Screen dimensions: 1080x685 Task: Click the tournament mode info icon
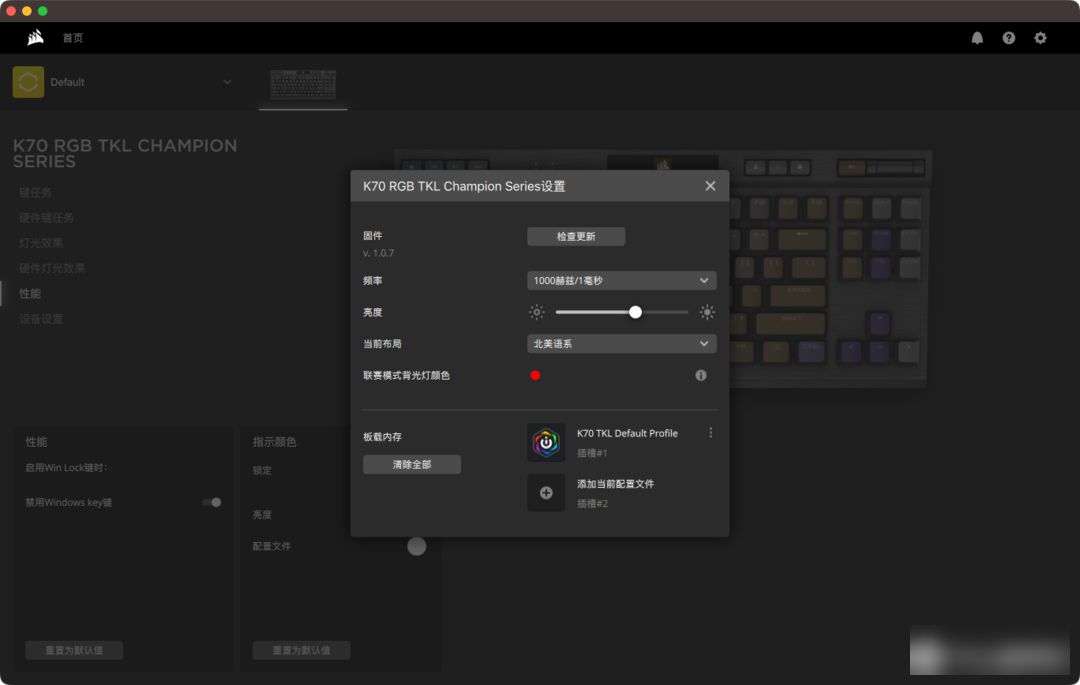(x=700, y=375)
